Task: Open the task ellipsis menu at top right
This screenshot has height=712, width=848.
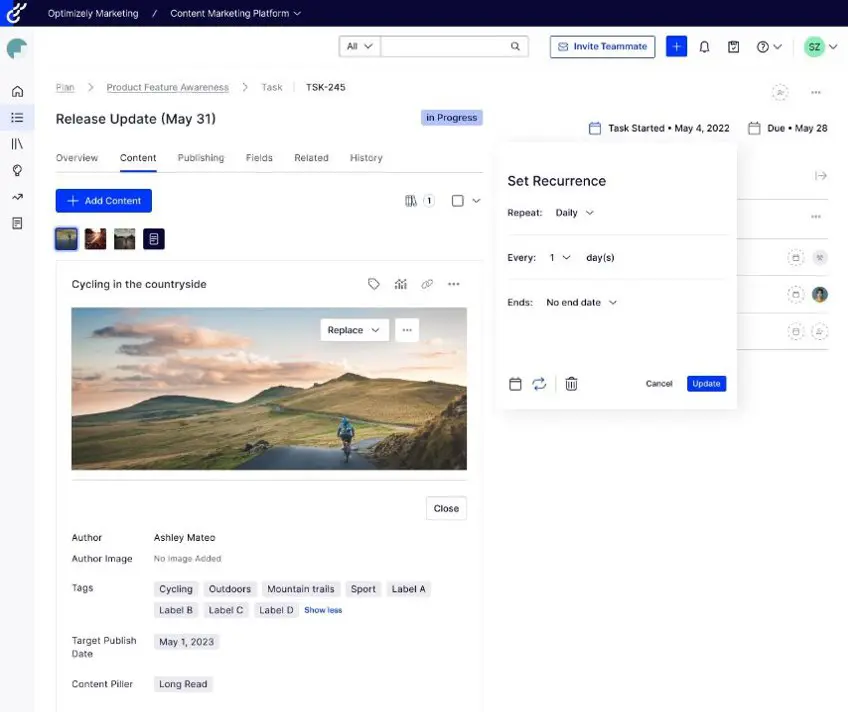Action: pos(816,92)
